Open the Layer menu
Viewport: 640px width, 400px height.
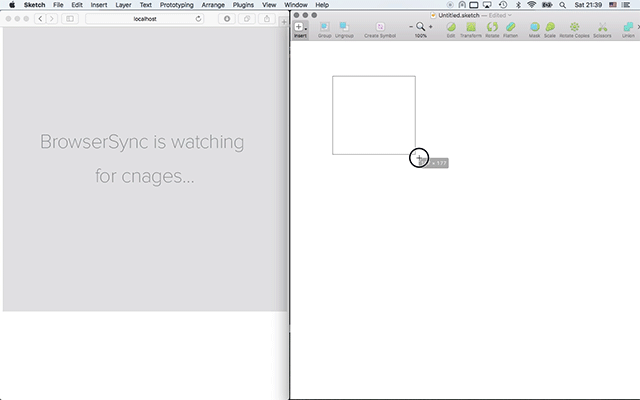coord(123,5)
